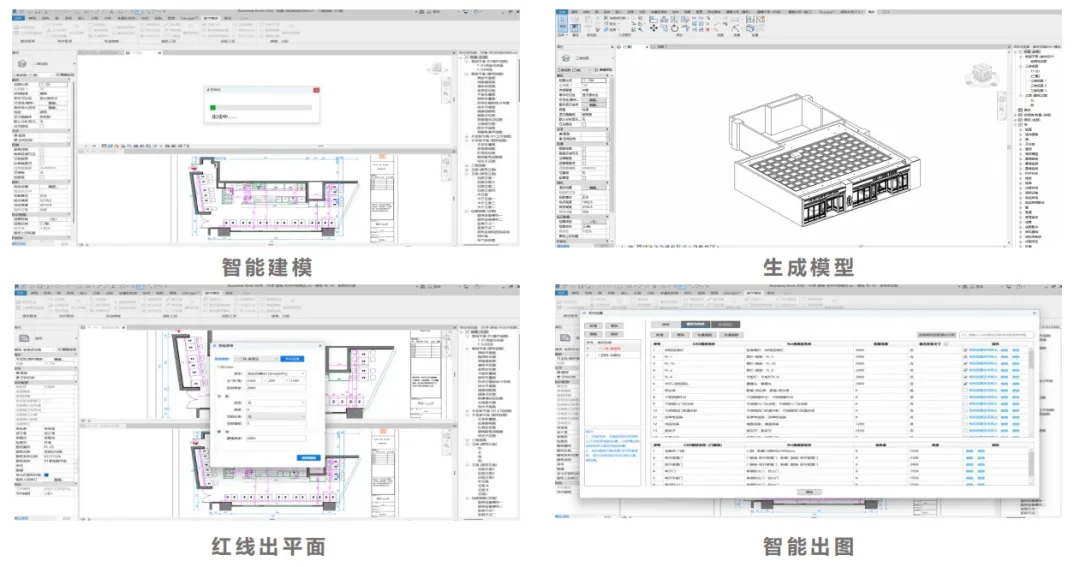Viewport: 1080px width, 567px height.
Task: Click the sheet type icon in 红线出平面 properties
Action: coord(24,338)
